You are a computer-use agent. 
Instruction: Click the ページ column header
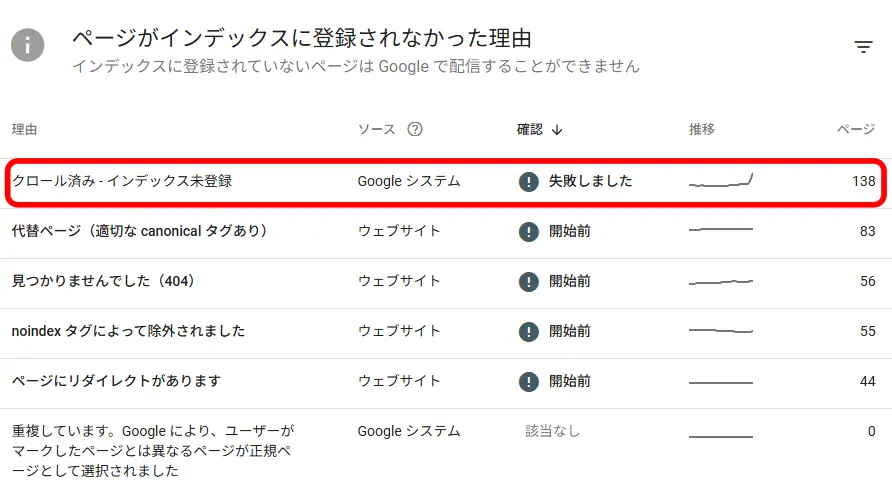click(x=856, y=129)
